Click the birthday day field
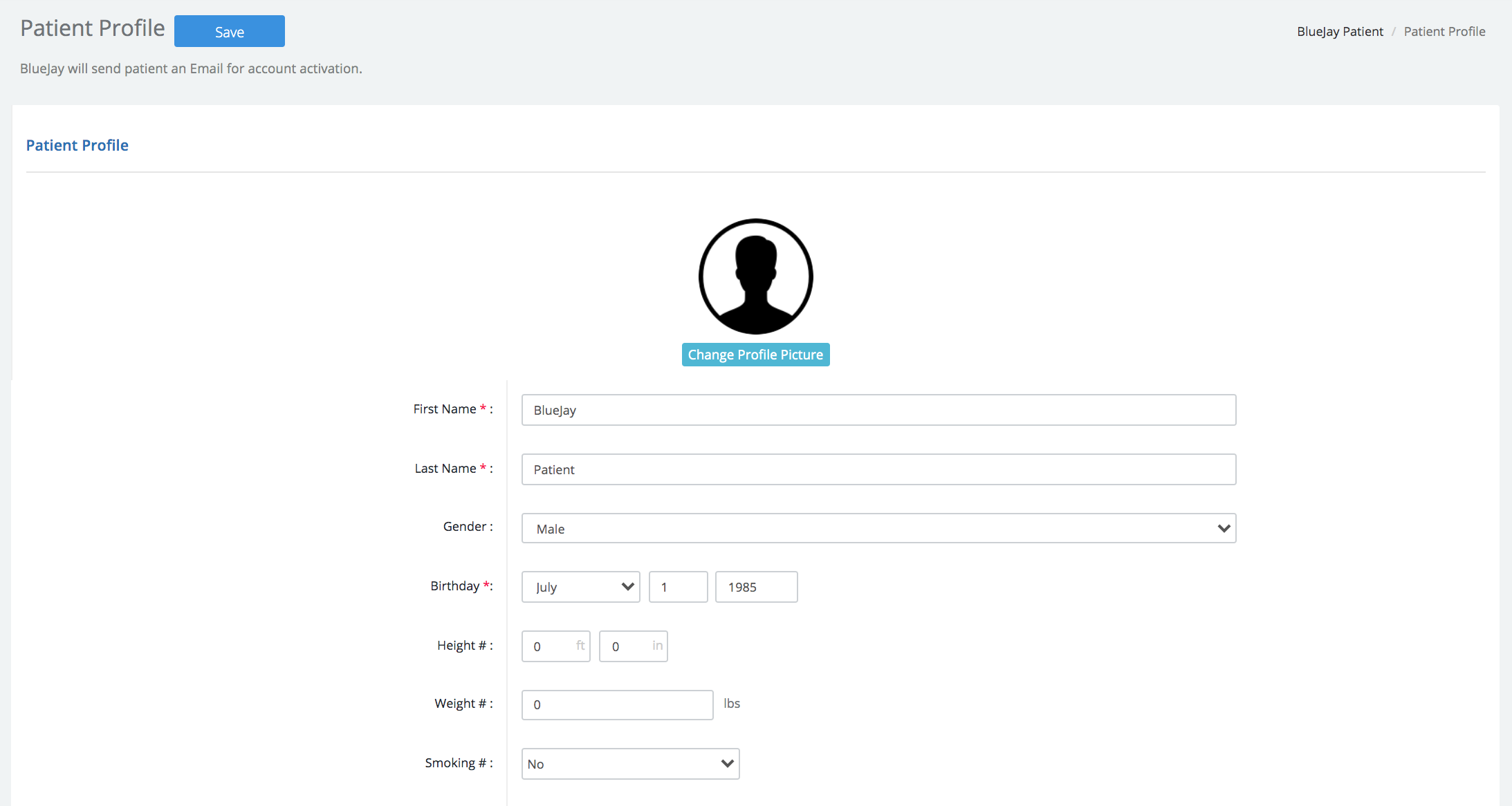This screenshot has width=1512, height=806. [x=678, y=587]
